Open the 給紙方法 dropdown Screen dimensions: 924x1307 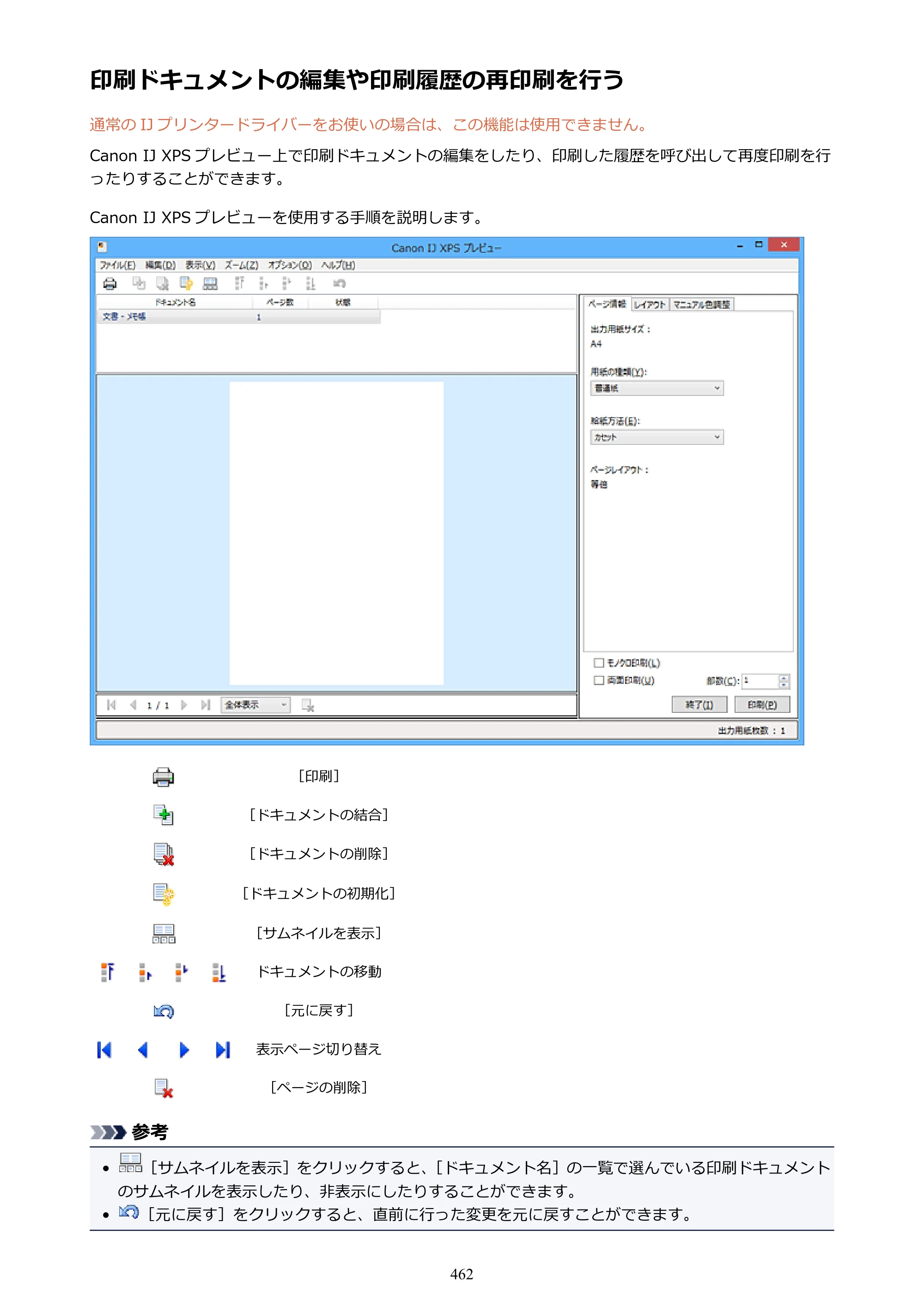(657, 437)
